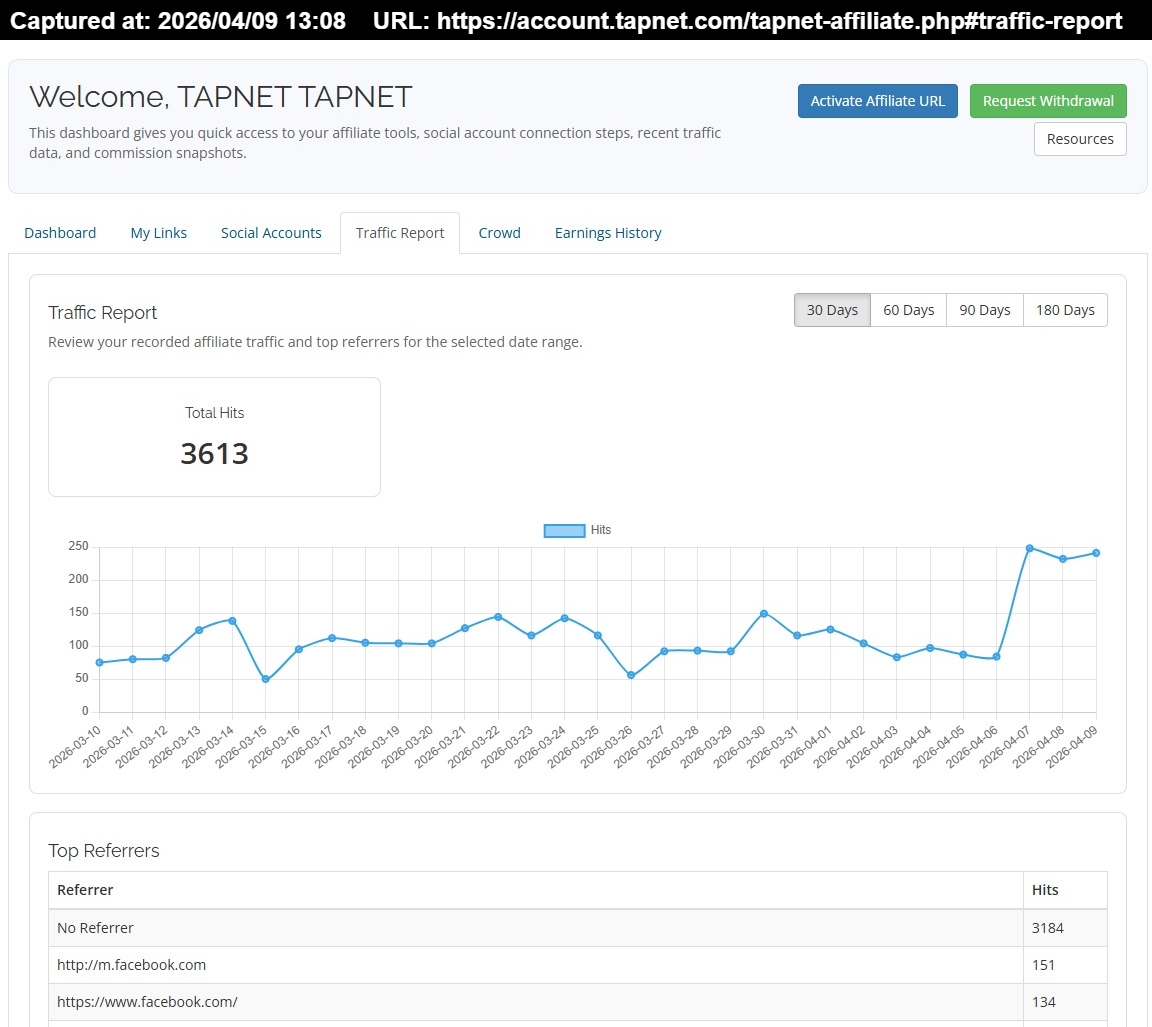Image resolution: width=1152 pixels, height=1027 pixels.
Task: Click the last data point for 2026-04-09
Action: point(1096,553)
